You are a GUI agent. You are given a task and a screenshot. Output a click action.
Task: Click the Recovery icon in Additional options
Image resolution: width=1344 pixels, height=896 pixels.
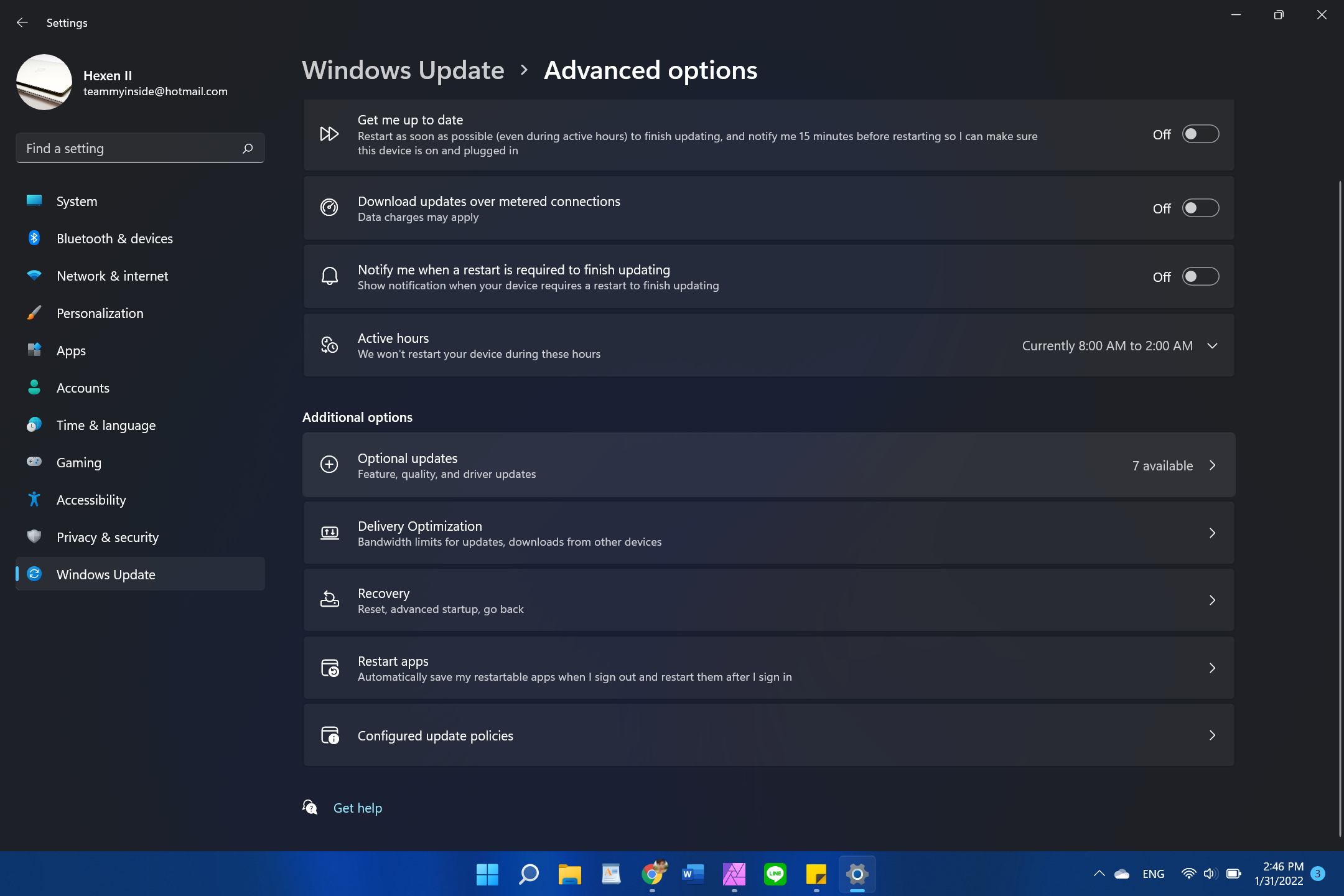tap(329, 600)
